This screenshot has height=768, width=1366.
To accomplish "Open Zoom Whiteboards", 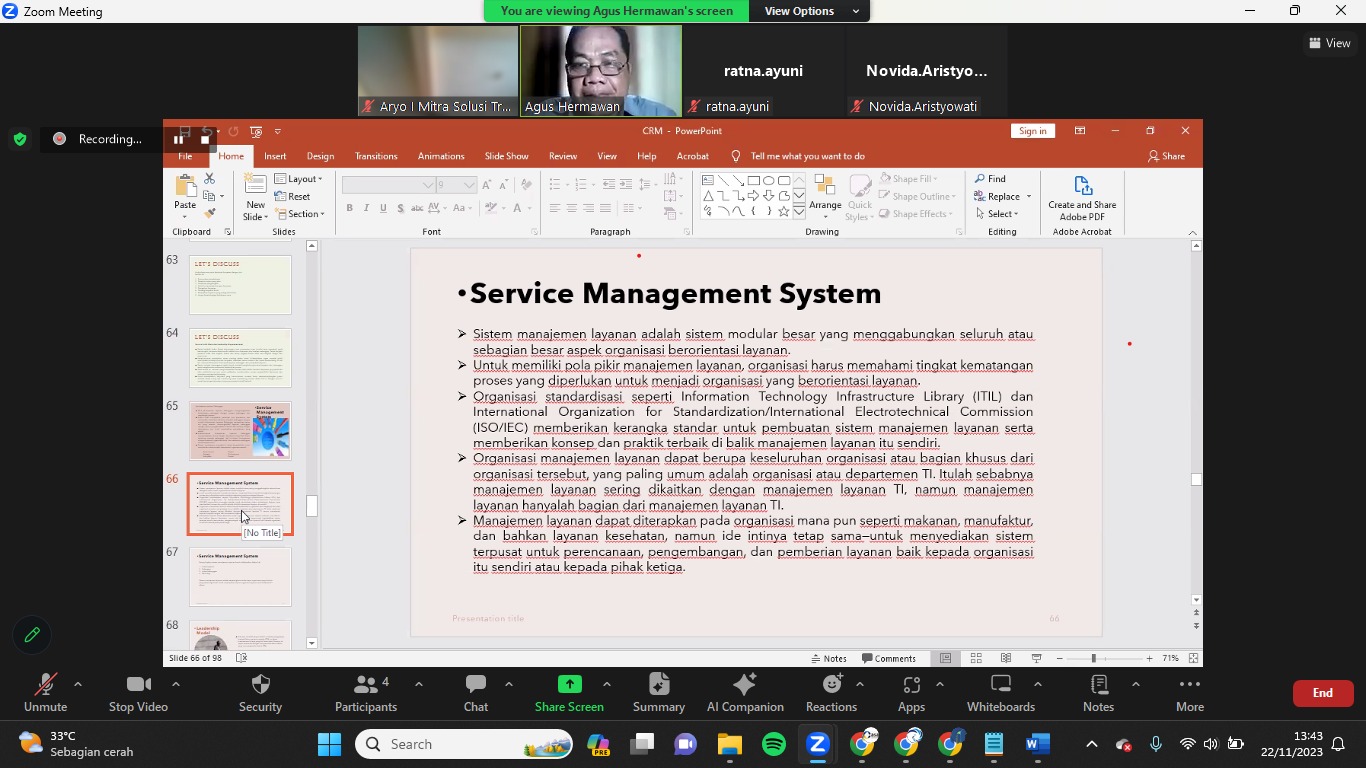I will [1001, 692].
